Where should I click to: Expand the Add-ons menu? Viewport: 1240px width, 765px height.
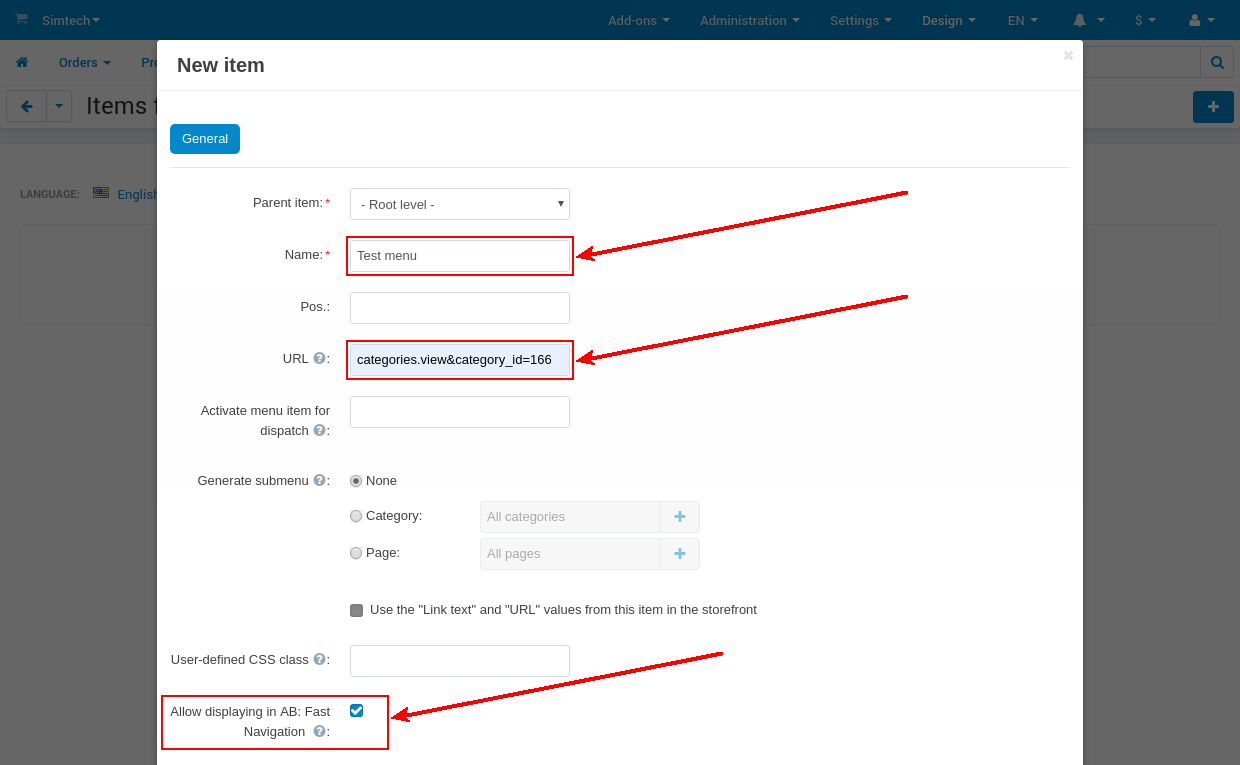(638, 20)
